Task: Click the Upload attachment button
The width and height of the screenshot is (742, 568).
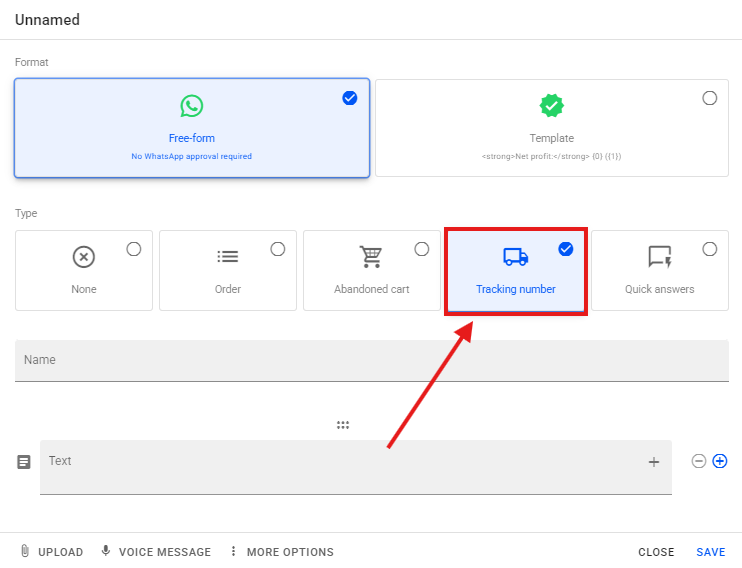Action: tap(50, 552)
